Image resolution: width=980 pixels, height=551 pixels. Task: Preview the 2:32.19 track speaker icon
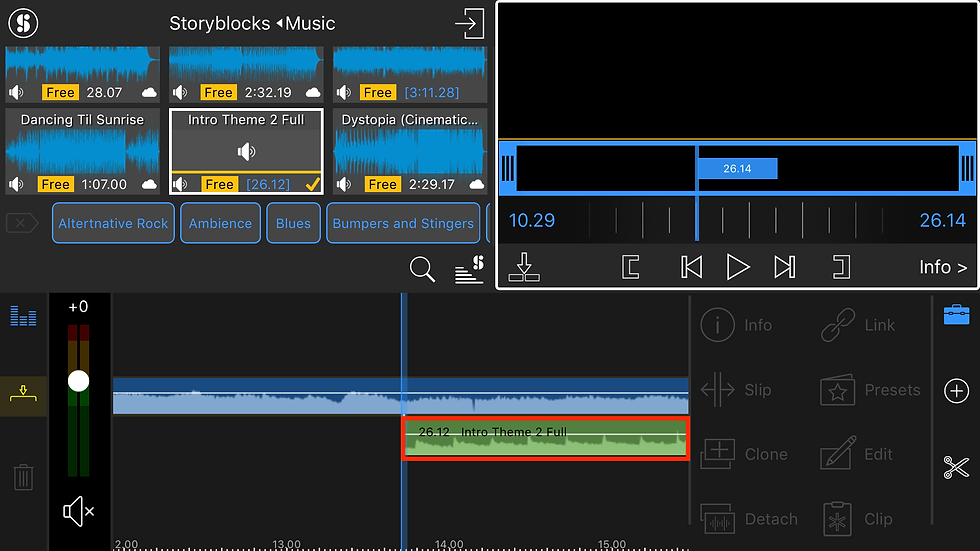(x=180, y=92)
